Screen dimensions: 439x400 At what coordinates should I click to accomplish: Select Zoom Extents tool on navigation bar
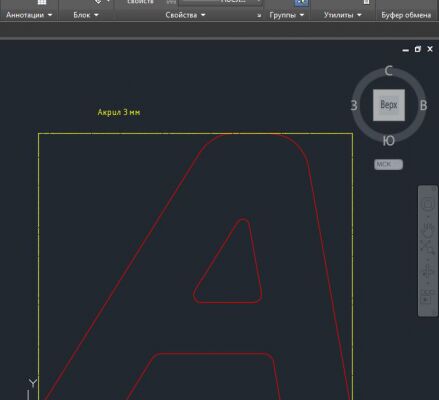point(427,247)
